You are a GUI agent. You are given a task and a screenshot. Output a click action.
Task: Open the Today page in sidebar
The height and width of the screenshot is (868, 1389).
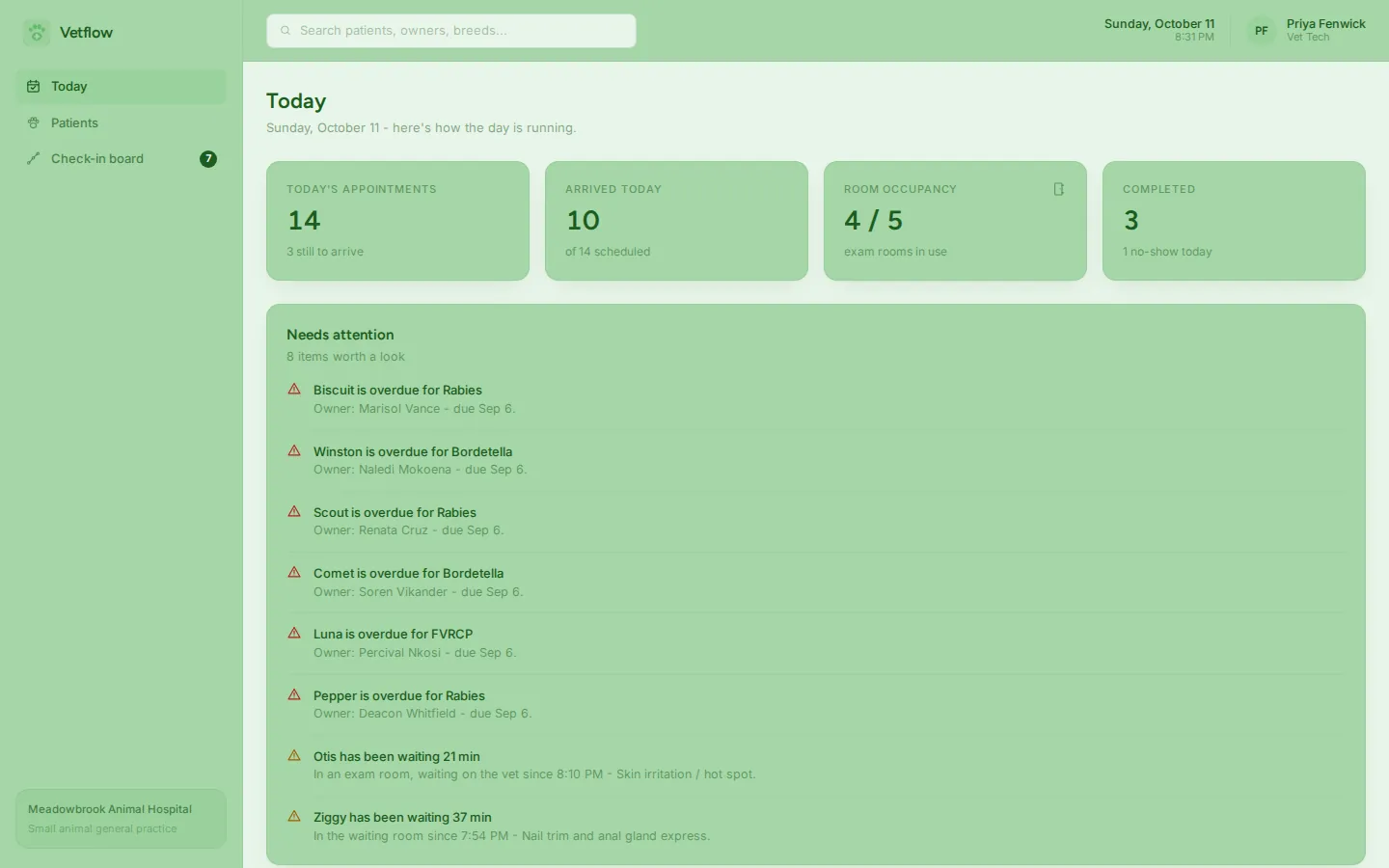(x=121, y=87)
